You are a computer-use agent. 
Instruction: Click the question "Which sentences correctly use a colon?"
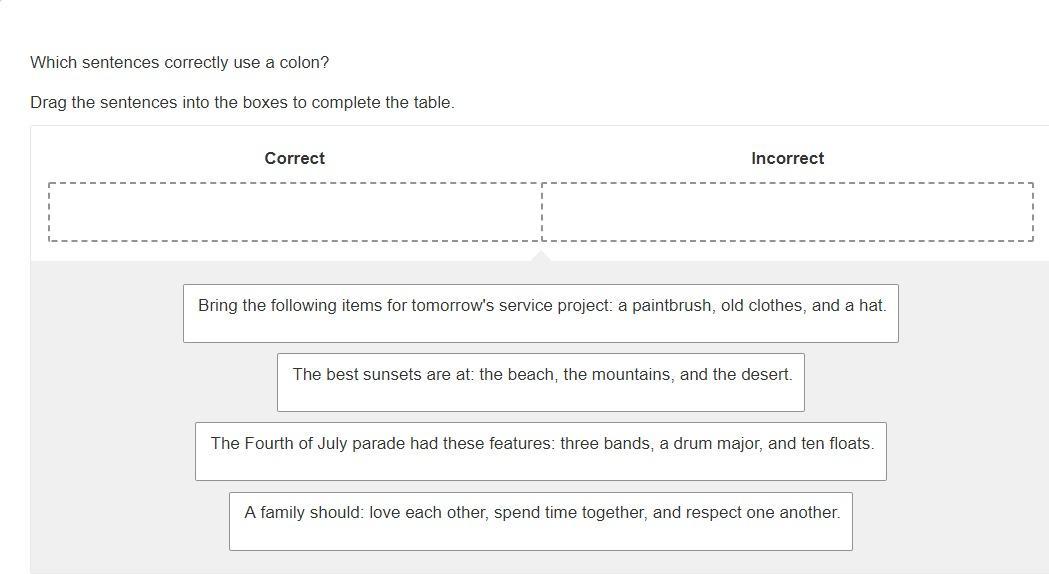click(179, 62)
